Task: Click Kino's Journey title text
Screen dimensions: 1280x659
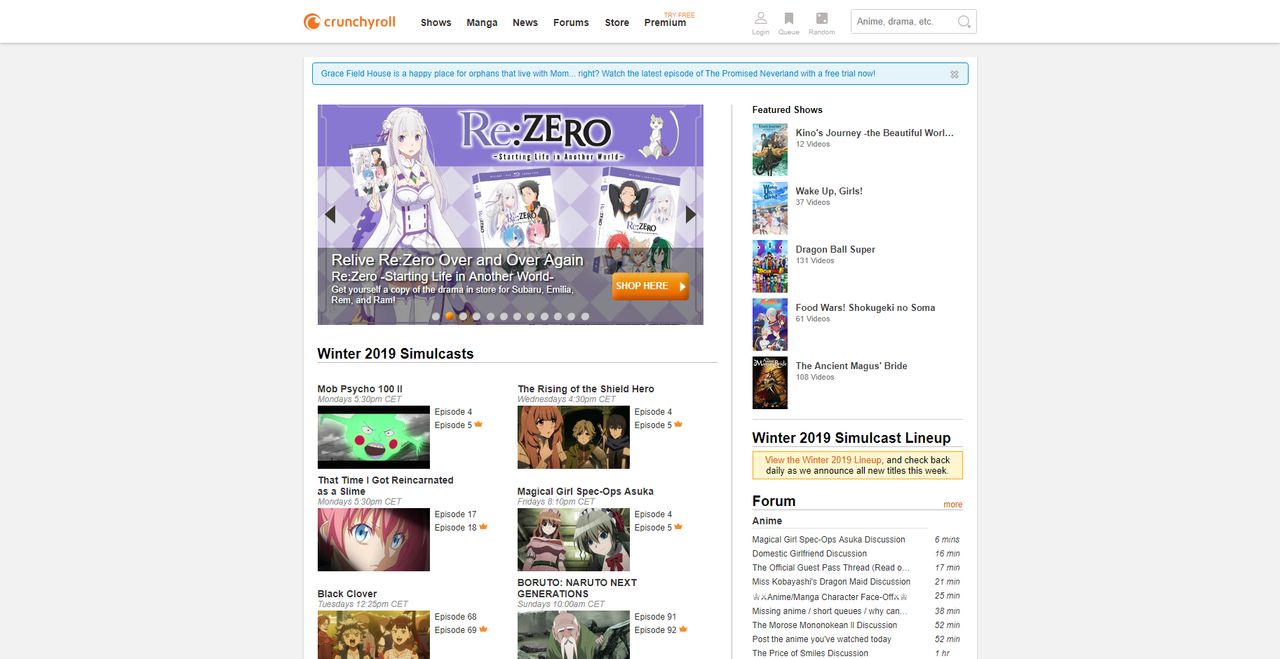Action: point(875,133)
